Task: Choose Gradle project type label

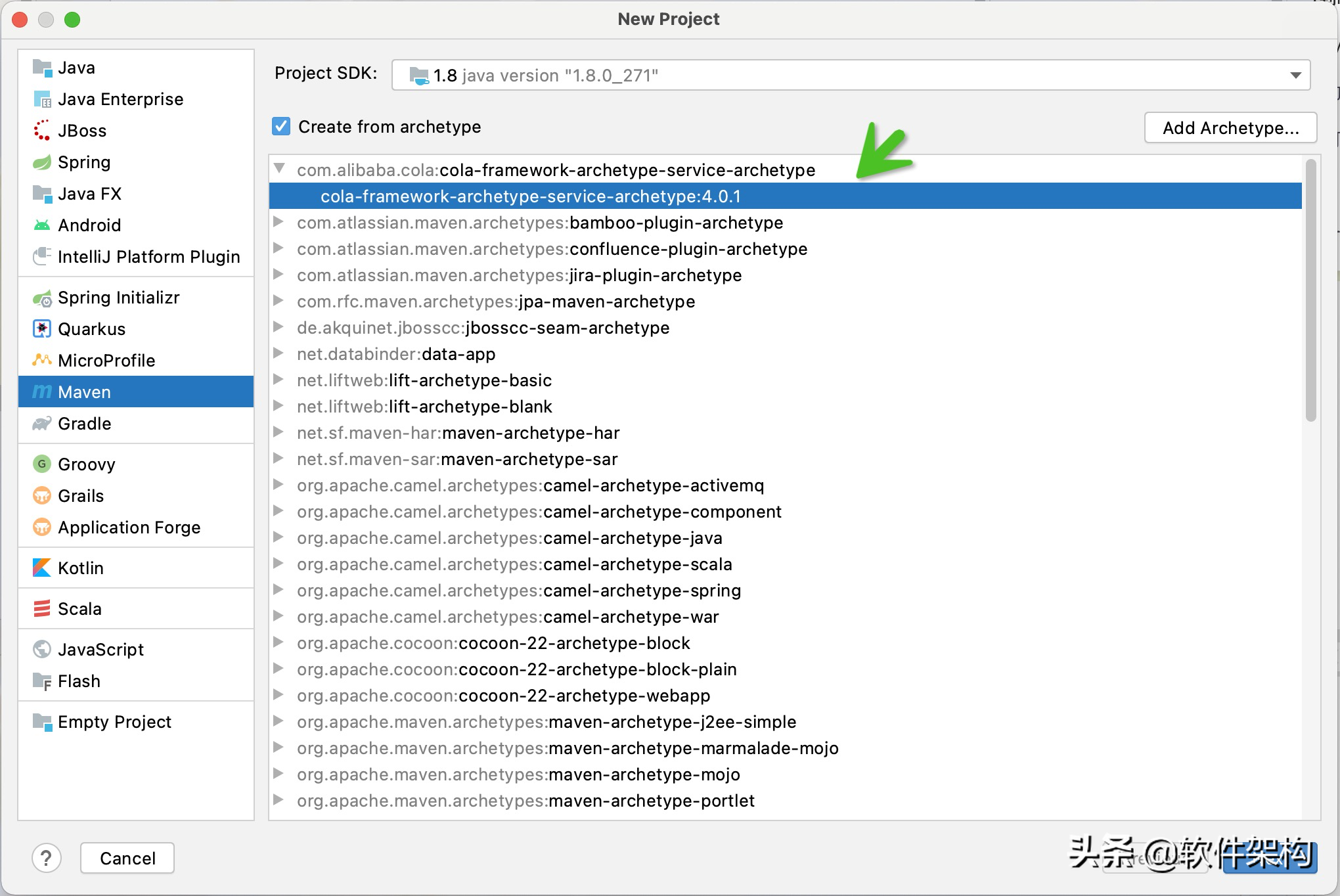Action: 85,424
